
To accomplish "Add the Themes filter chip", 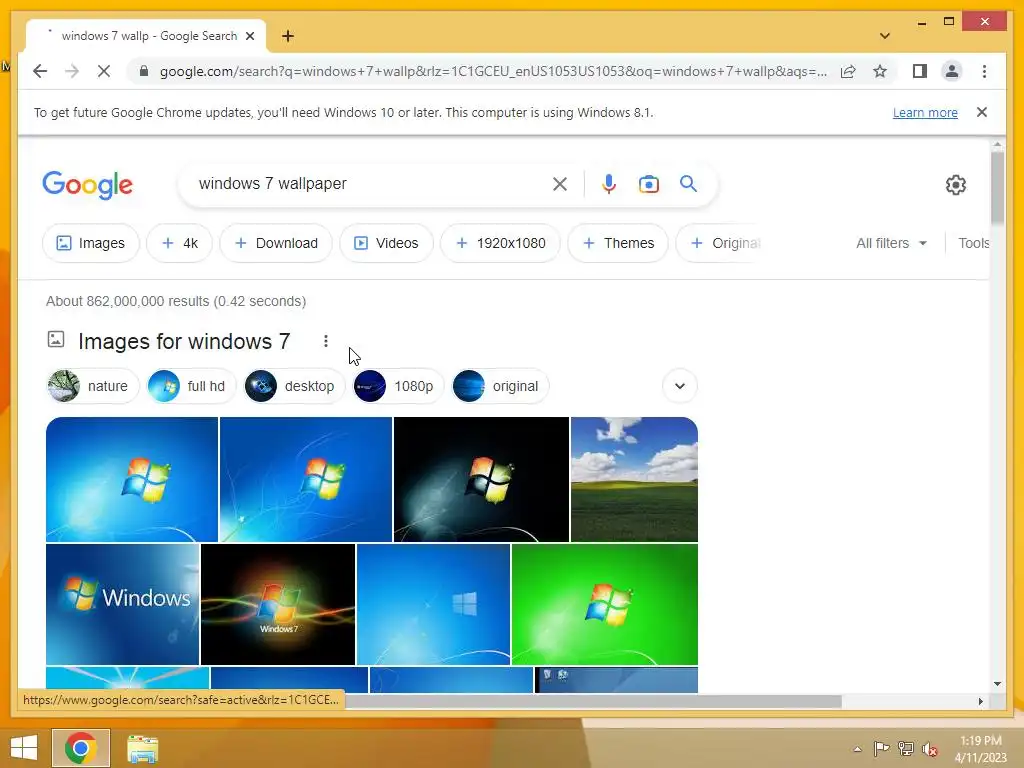I will (x=618, y=243).
